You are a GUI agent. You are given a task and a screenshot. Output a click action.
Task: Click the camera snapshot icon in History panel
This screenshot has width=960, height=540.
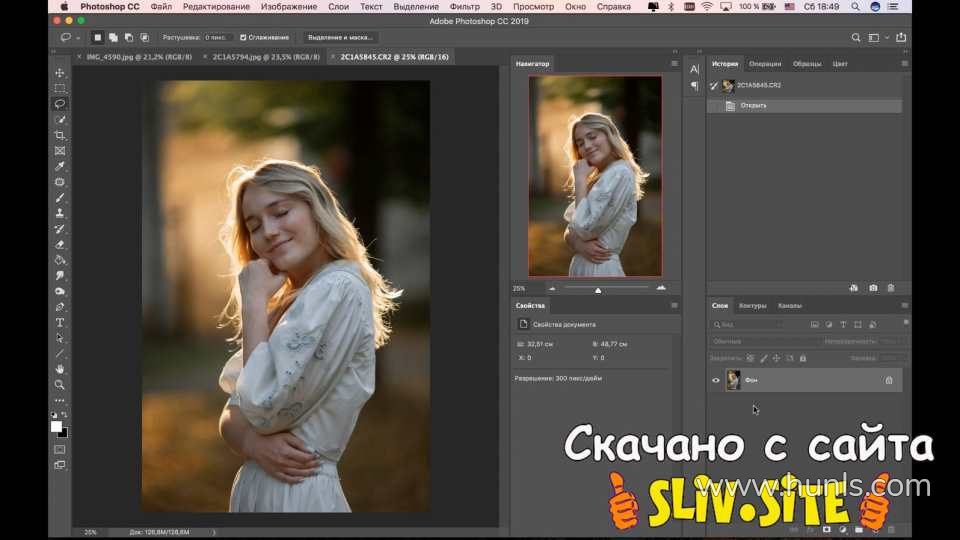tap(873, 288)
